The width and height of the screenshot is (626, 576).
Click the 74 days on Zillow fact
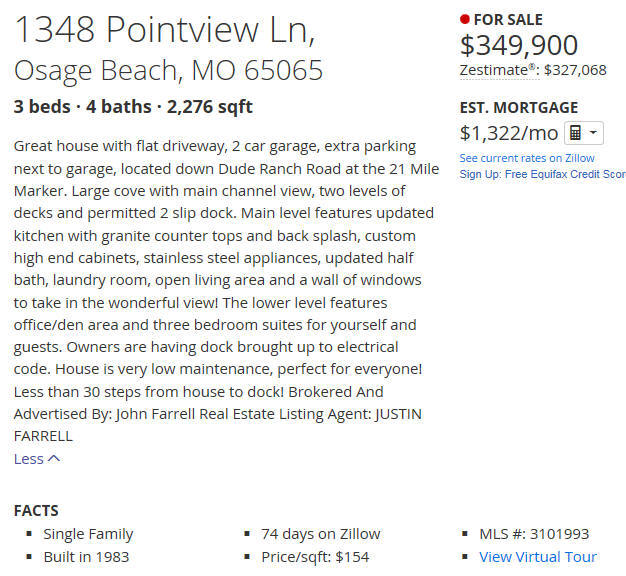(321, 534)
